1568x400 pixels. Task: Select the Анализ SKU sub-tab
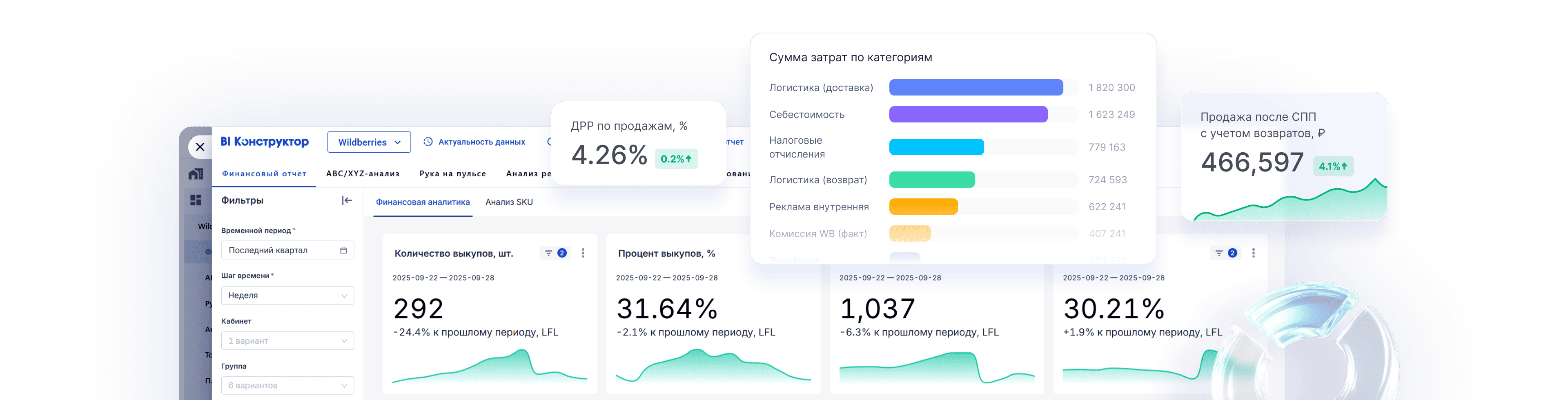tap(509, 202)
